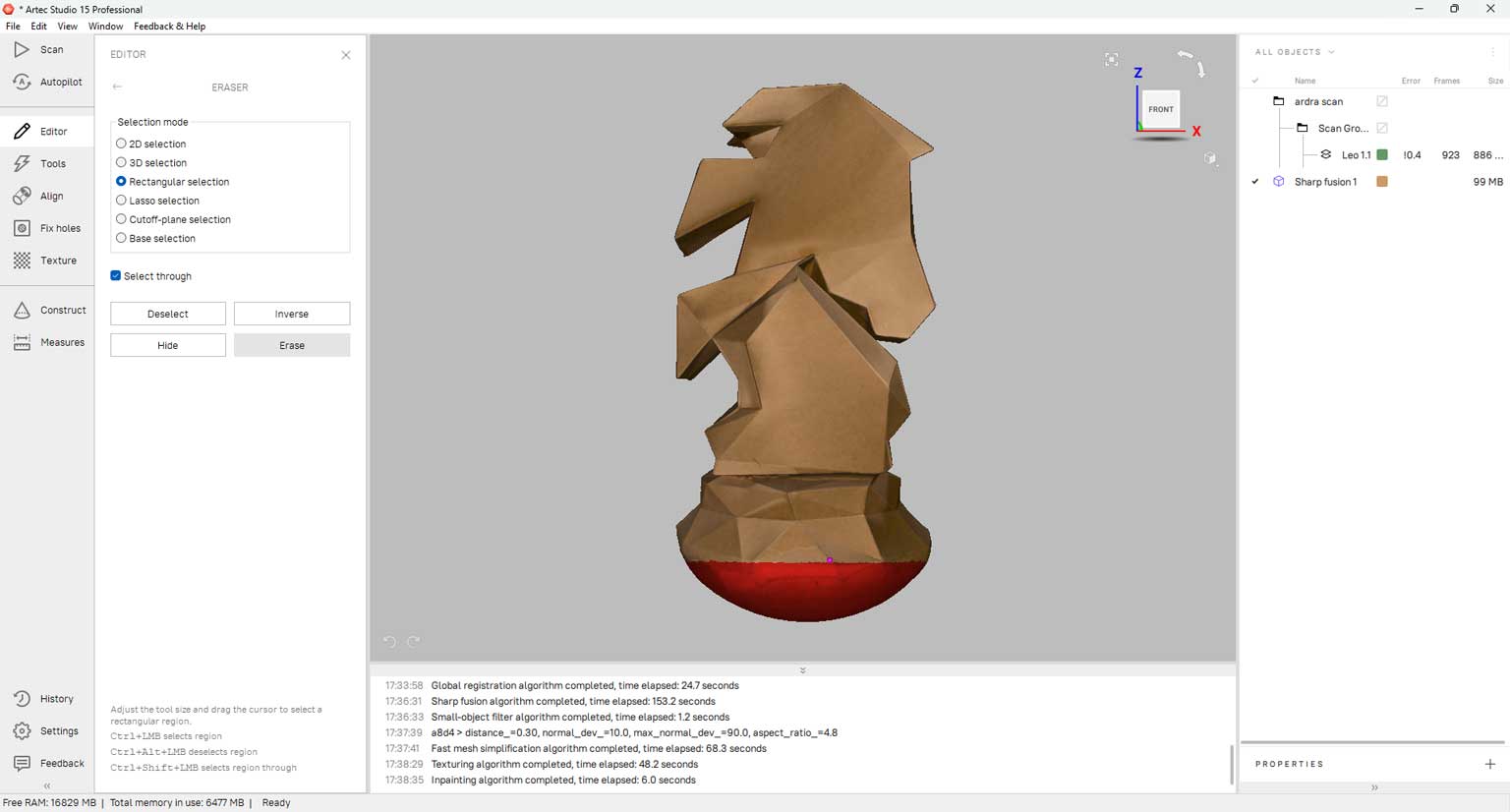Click the FRONT face of the view cube
The image size is (1510, 812).
(x=1161, y=109)
